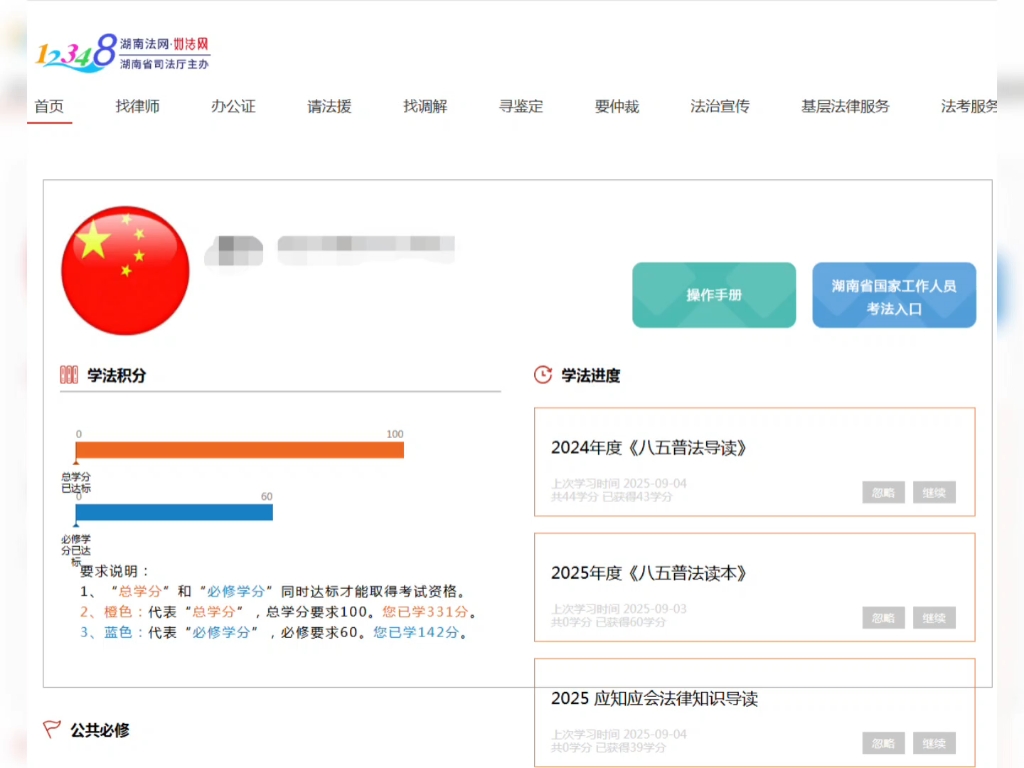Select the 办公证 menu item
The width and height of the screenshot is (1024, 768).
233,106
